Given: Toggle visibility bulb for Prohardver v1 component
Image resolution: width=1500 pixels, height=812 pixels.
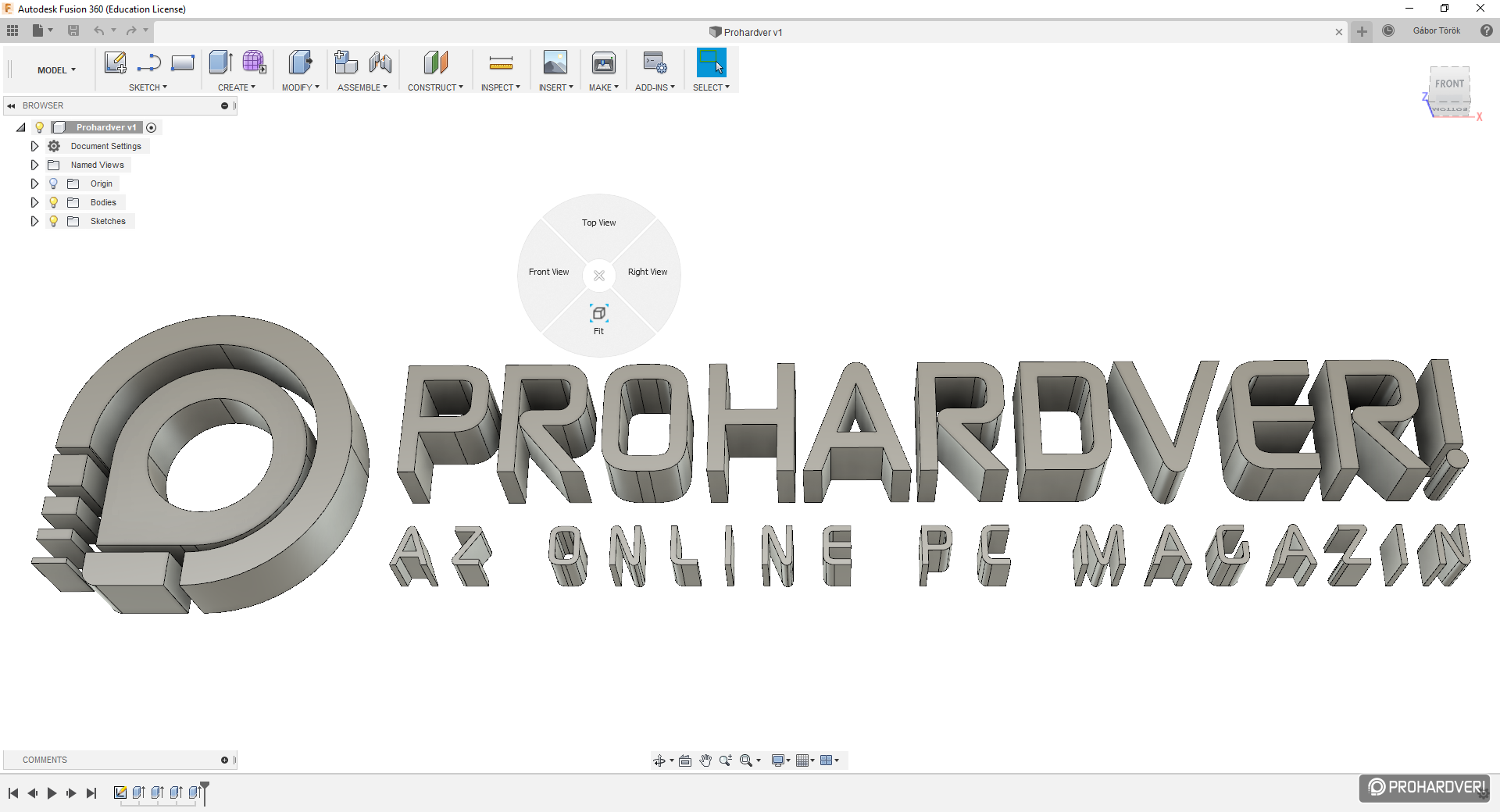Looking at the screenshot, I should 39,127.
